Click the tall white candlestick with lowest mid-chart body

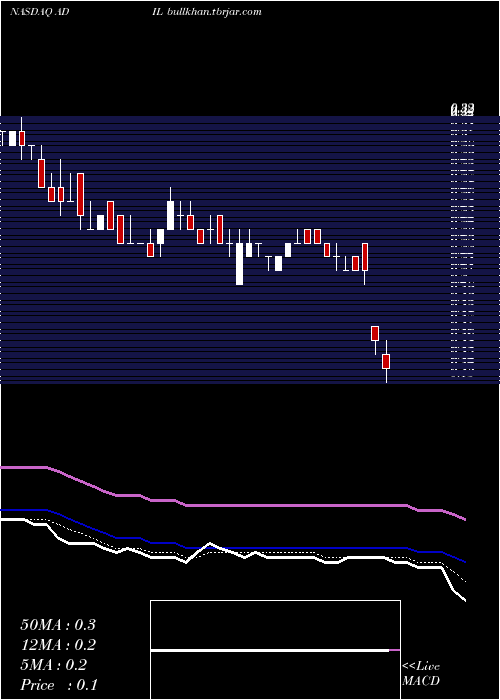point(240,263)
